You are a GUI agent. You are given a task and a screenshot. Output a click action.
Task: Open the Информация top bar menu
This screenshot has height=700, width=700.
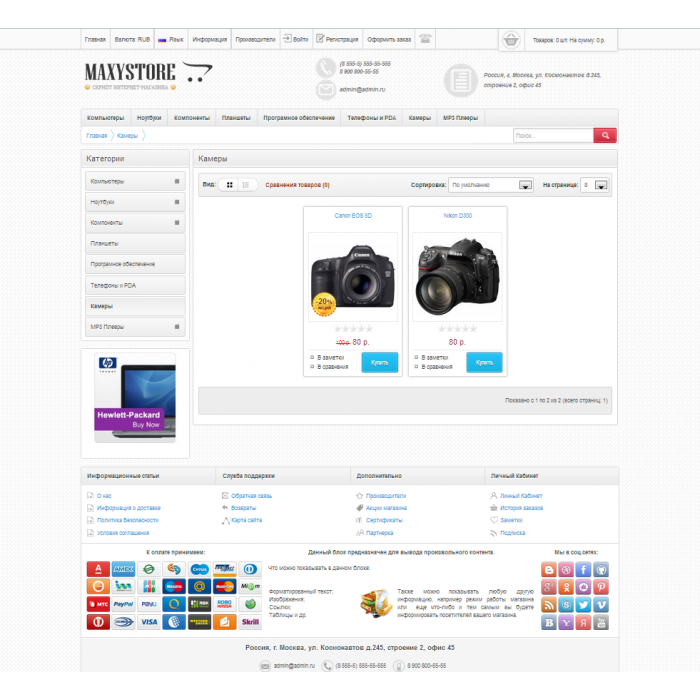(x=209, y=39)
